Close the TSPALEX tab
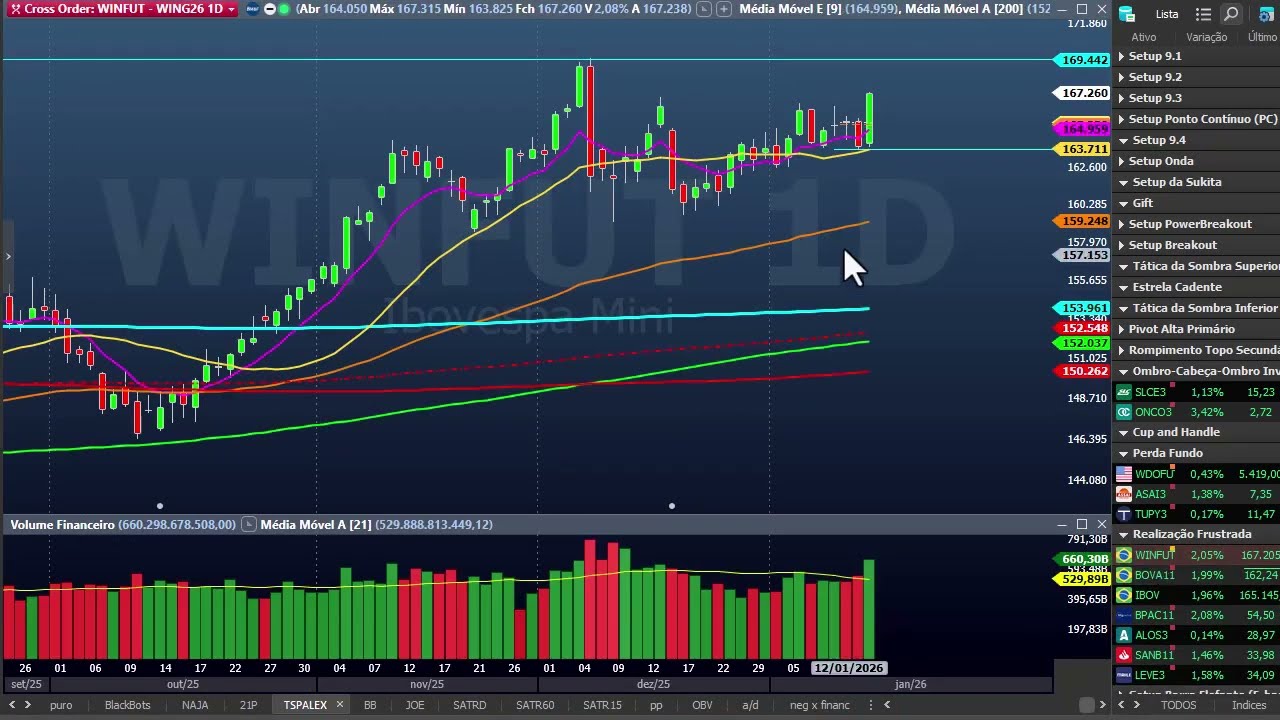The image size is (1280, 720). (x=339, y=705)
